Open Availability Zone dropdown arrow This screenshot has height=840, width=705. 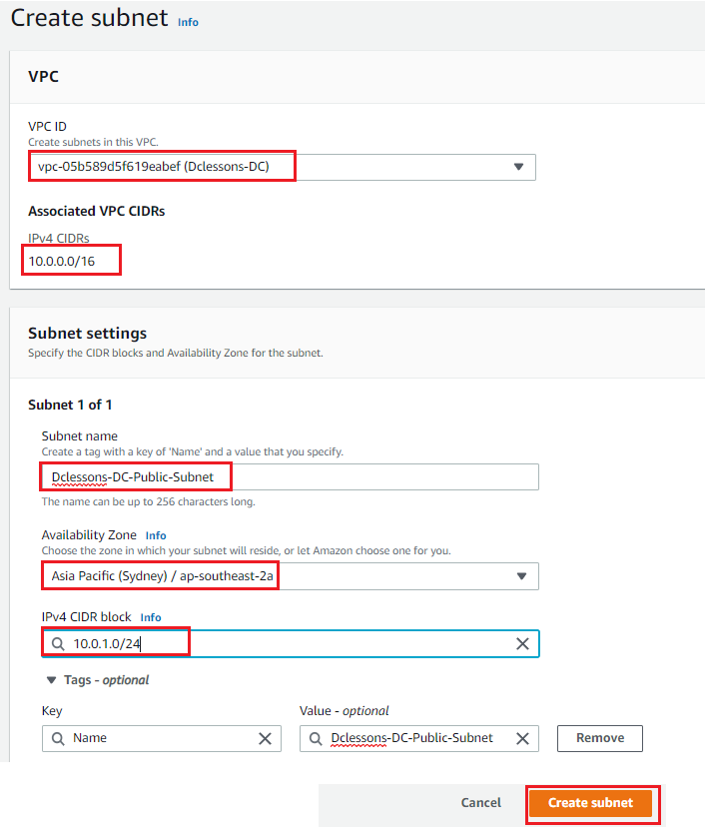tap(521, 576)
